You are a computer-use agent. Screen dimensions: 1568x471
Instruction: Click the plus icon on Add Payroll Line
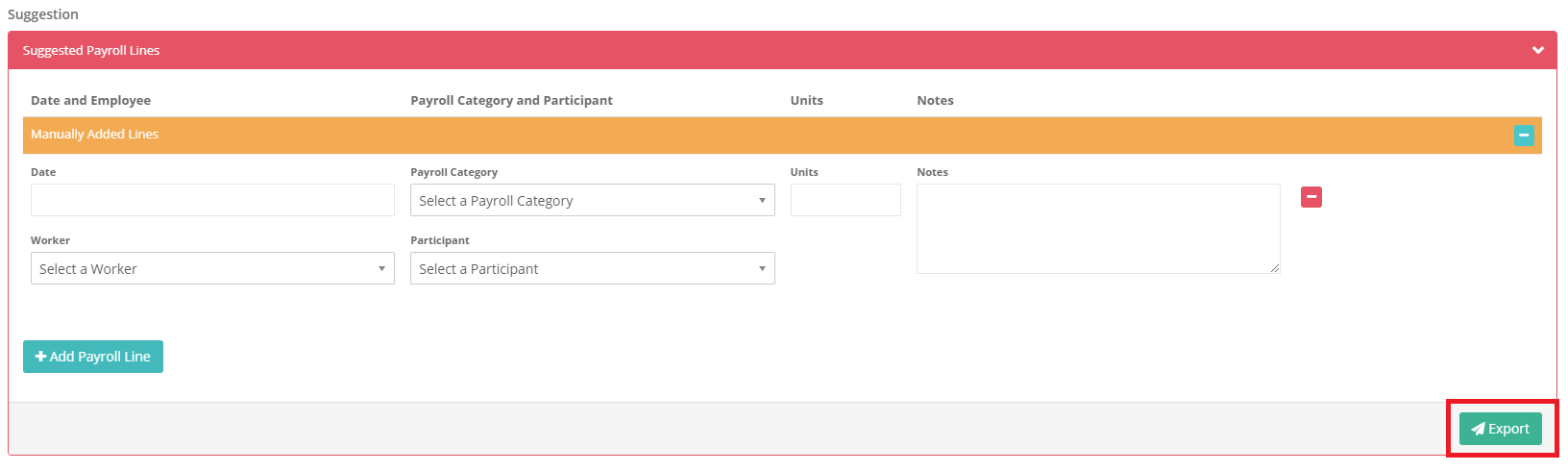tap(41, 357)
